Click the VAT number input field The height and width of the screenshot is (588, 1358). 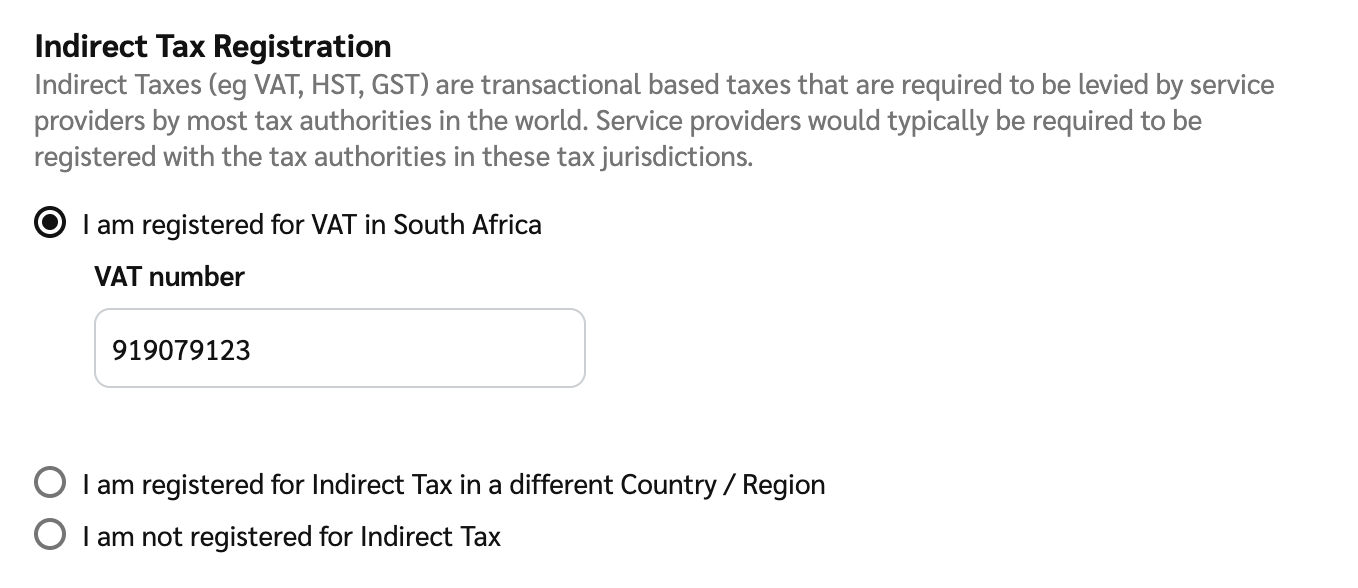[339, 348]
